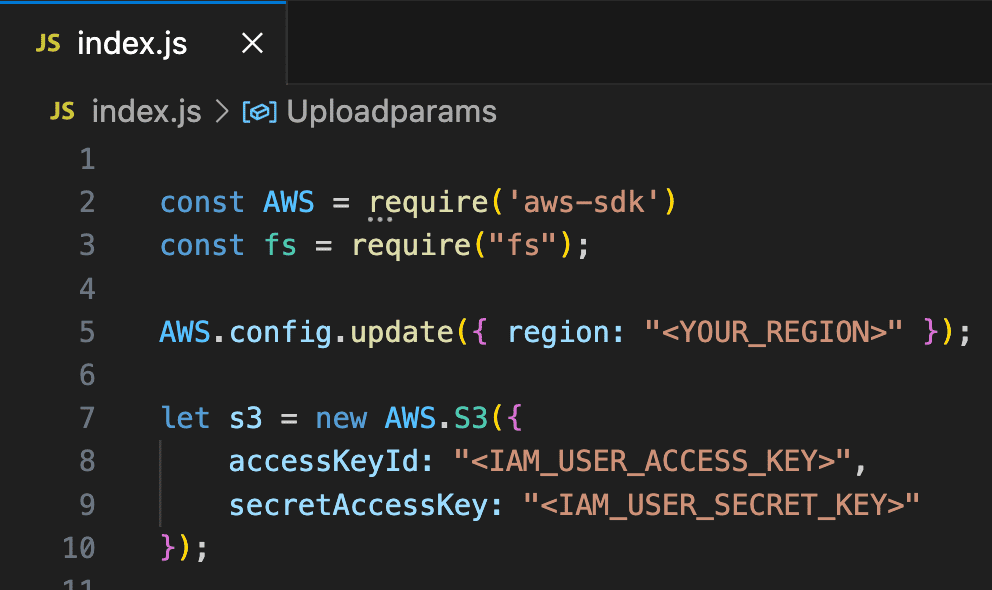The height and width of the screenshot is (590, 992).
Task: Open the Uploadparams breadcrumb dropdown
Action: pyautogui.click(x=391, y=111)
